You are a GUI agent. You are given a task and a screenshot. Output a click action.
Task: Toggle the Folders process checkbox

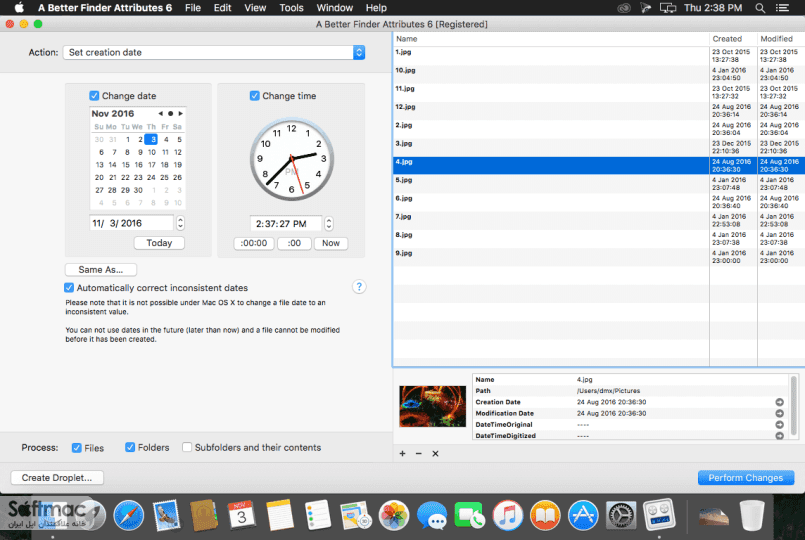tap(130, 447)
